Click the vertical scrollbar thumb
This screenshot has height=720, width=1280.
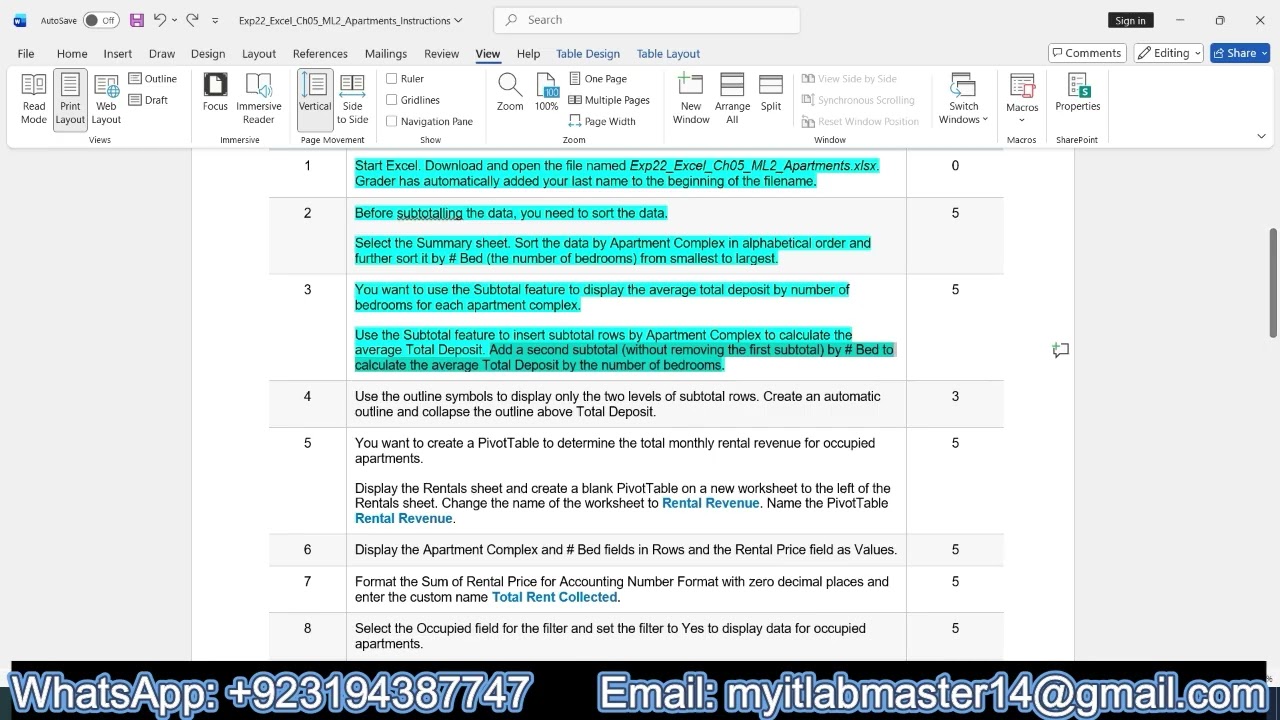point(1273,283)
